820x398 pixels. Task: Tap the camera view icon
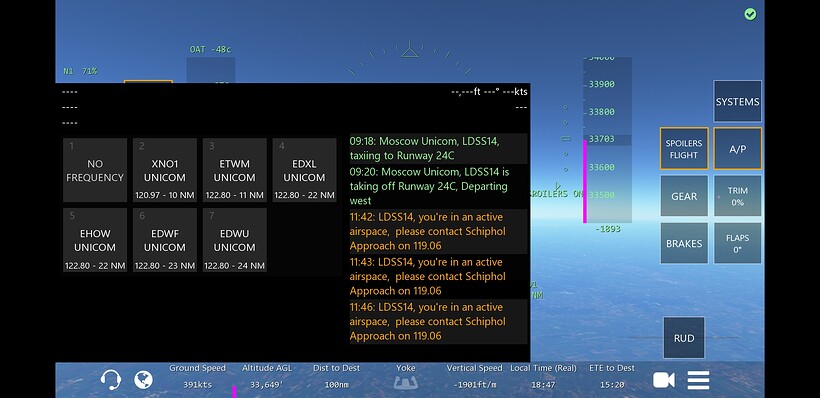664,380
